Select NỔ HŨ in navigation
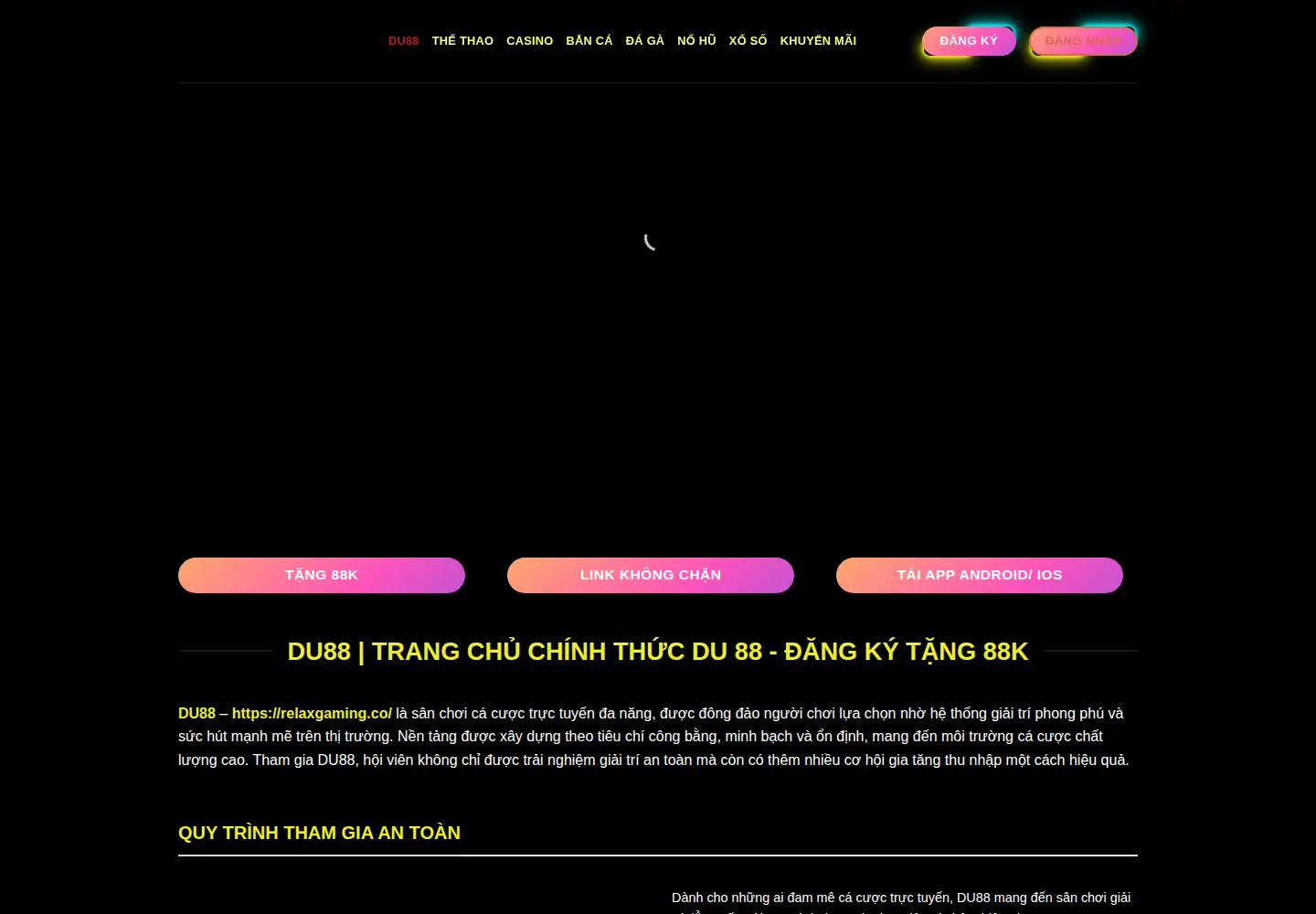This screenshot has height=914, width=1316. click(696, 41)
